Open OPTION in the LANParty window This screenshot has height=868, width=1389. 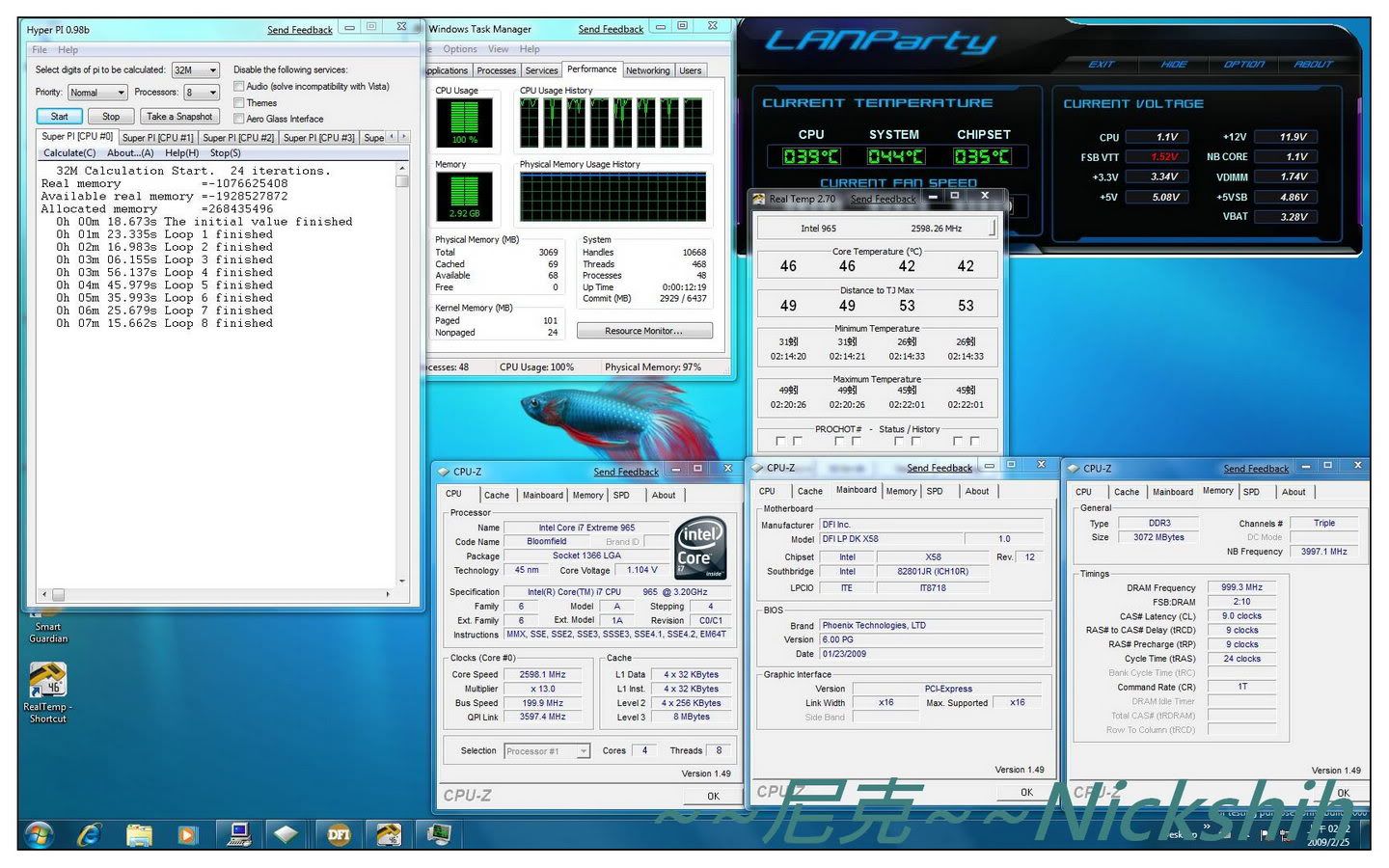pyautogui.click(x=1244, y=65)
